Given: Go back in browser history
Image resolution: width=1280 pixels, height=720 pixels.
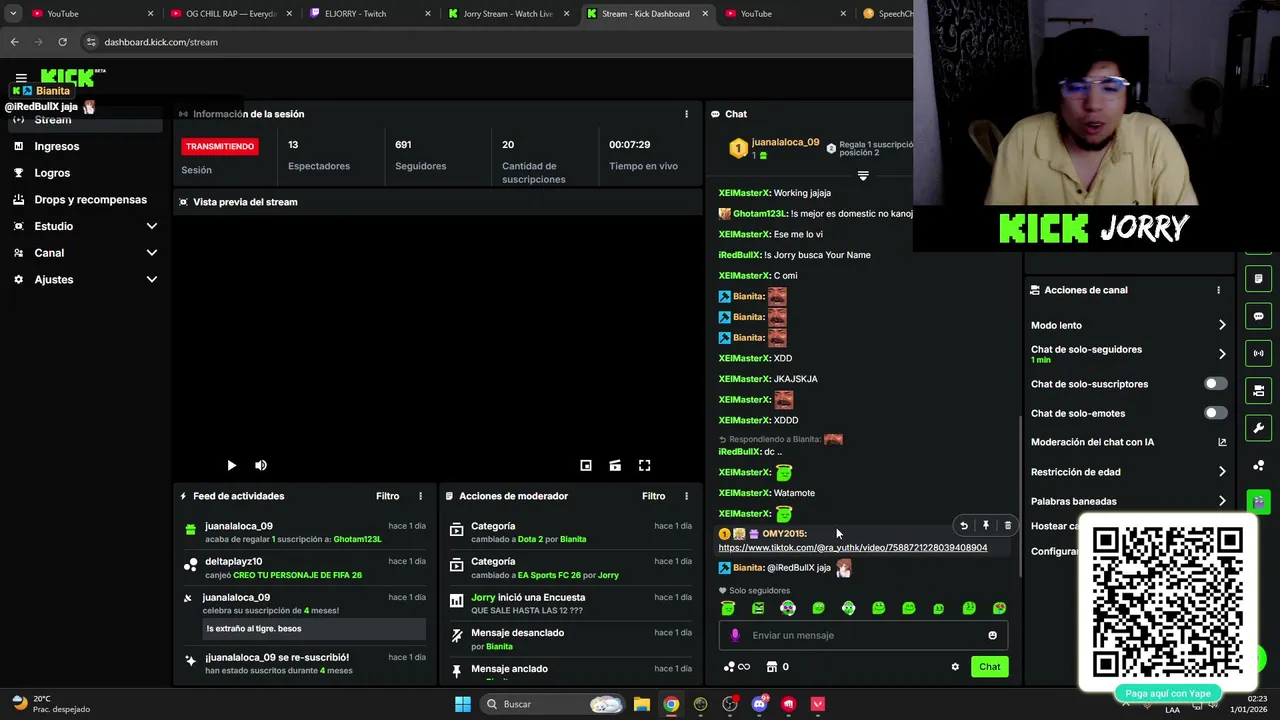Looking at the screenshot, I should click(x=14, y=42).
